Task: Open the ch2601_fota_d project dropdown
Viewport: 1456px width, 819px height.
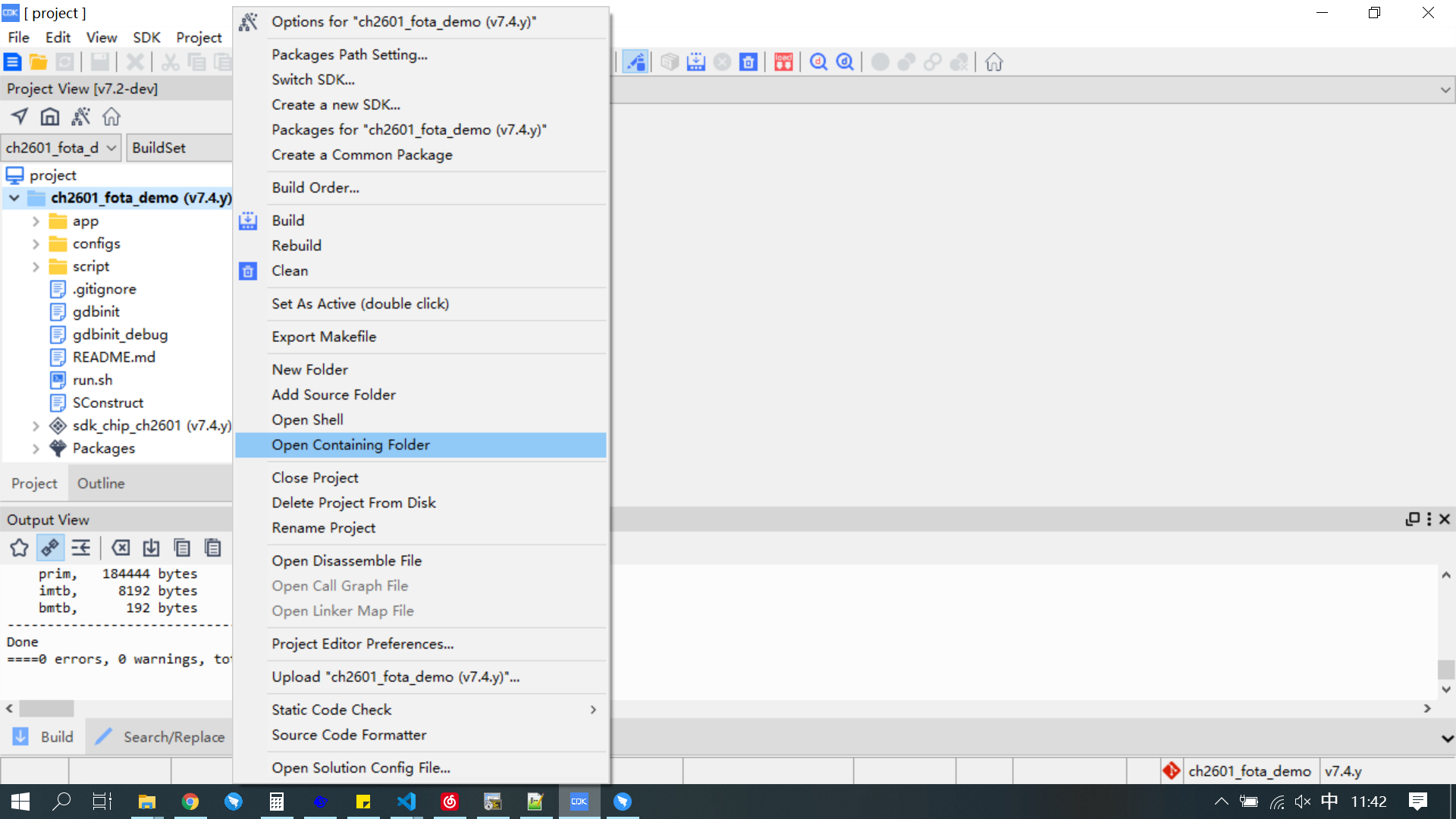Action: [x=61, y=148]
